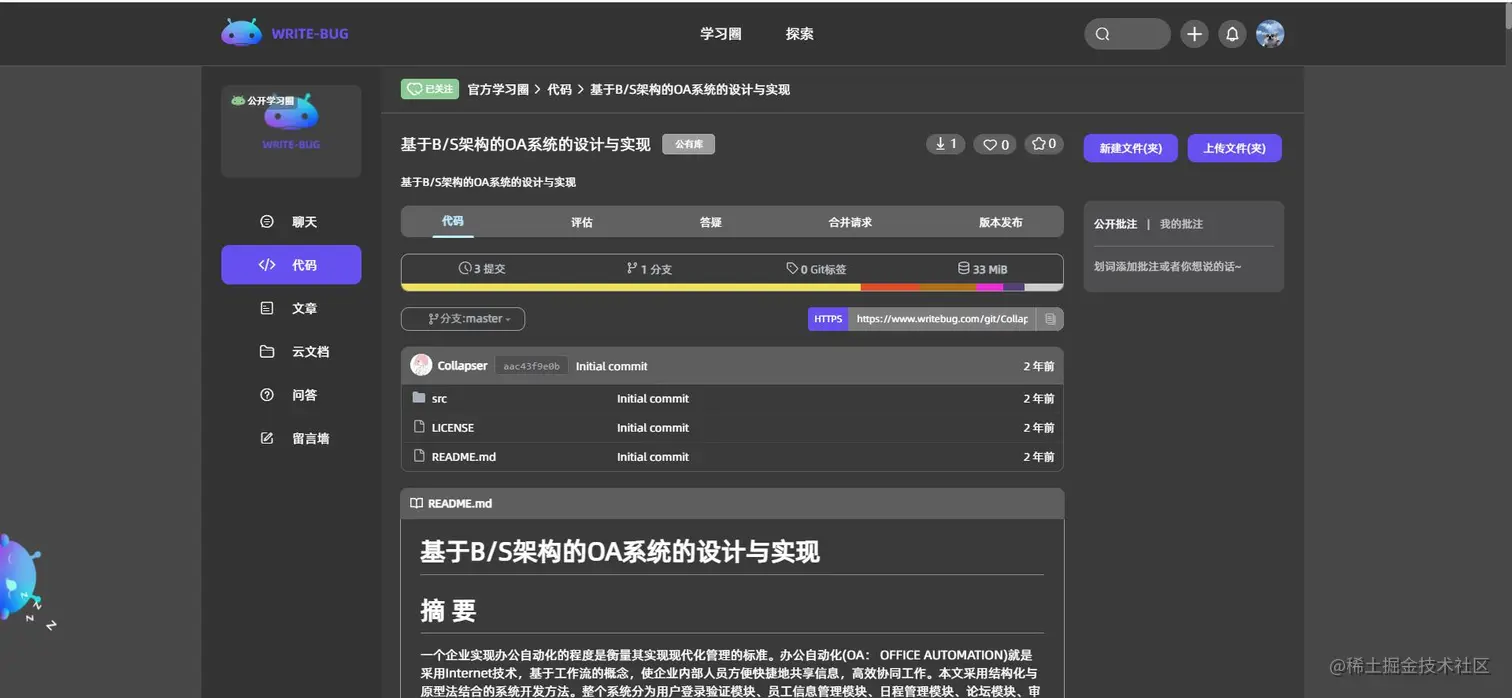
Task: Select the 我的批注 annotations tab
Action: tap(1181, 224)
